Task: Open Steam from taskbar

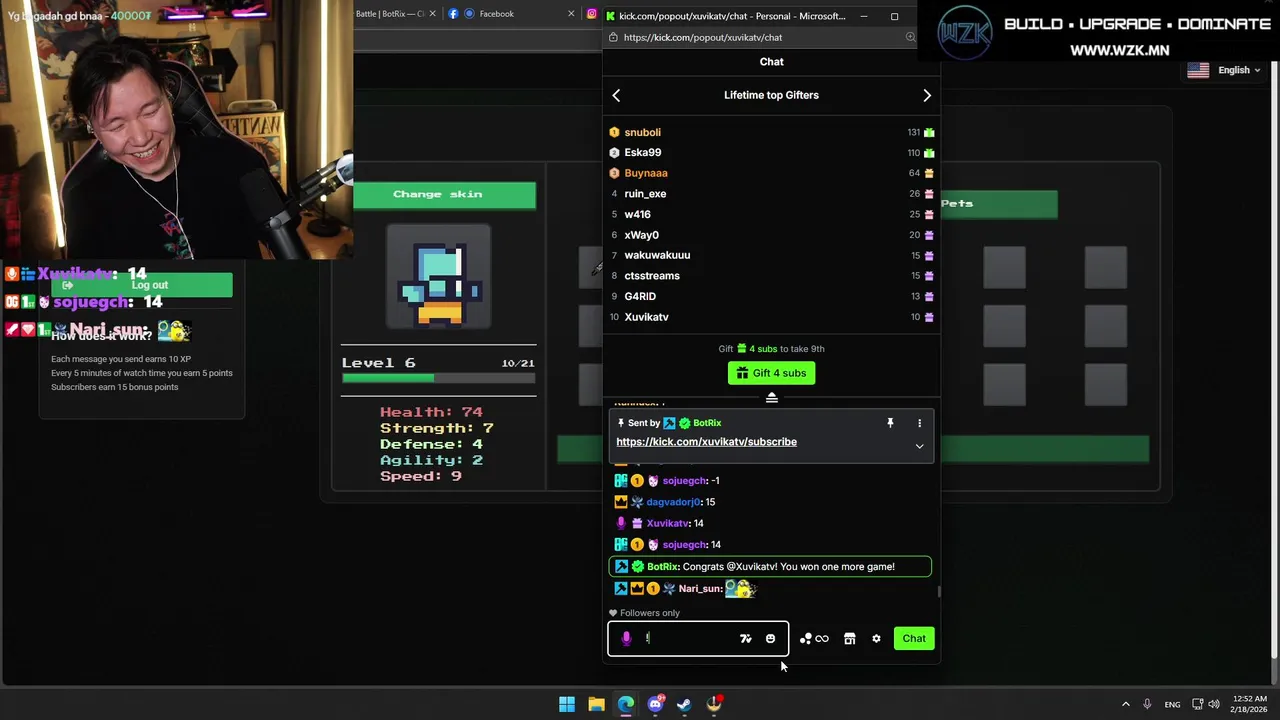Action: [x=684, y=704]
